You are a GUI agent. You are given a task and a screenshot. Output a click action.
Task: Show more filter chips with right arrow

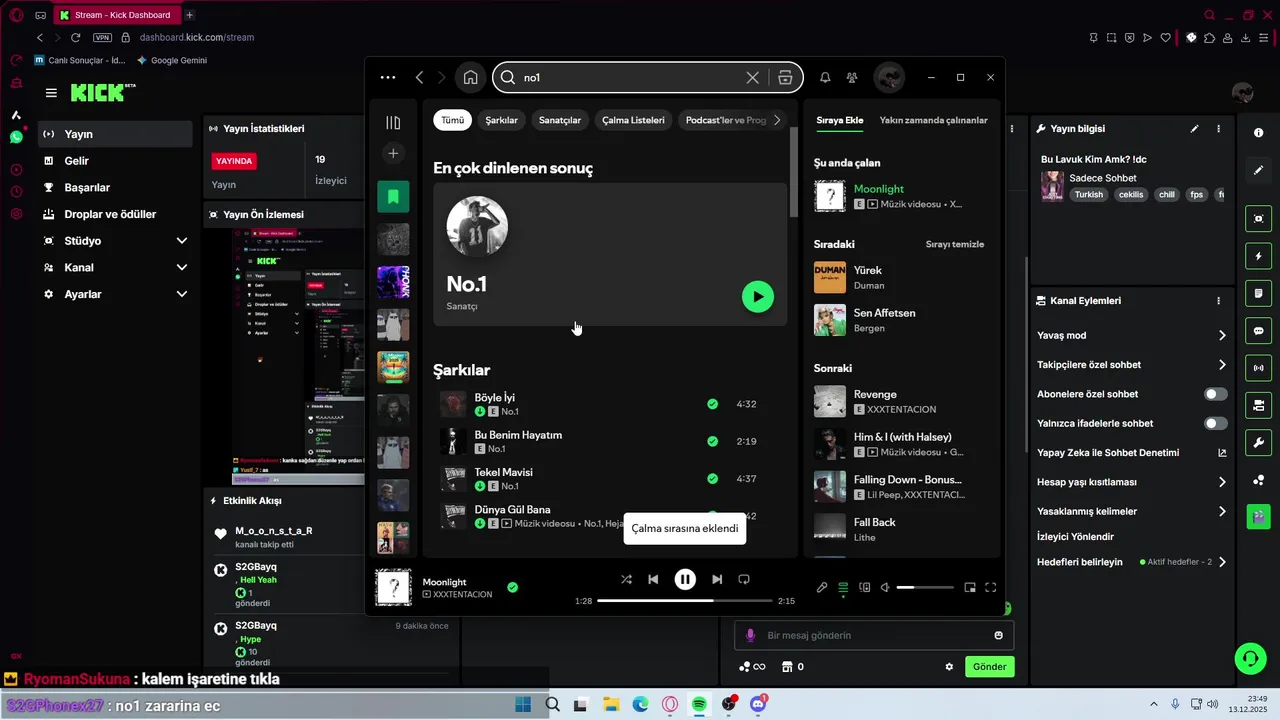coord(778,120)
